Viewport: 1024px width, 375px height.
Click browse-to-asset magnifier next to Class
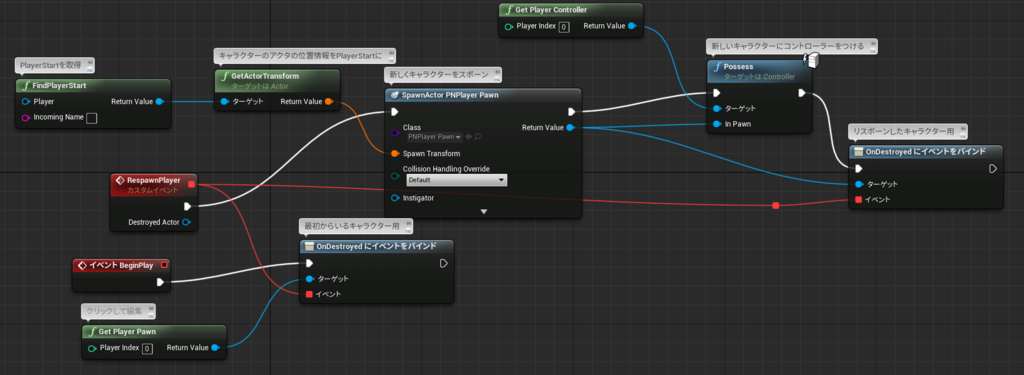(x=478, y=137)
